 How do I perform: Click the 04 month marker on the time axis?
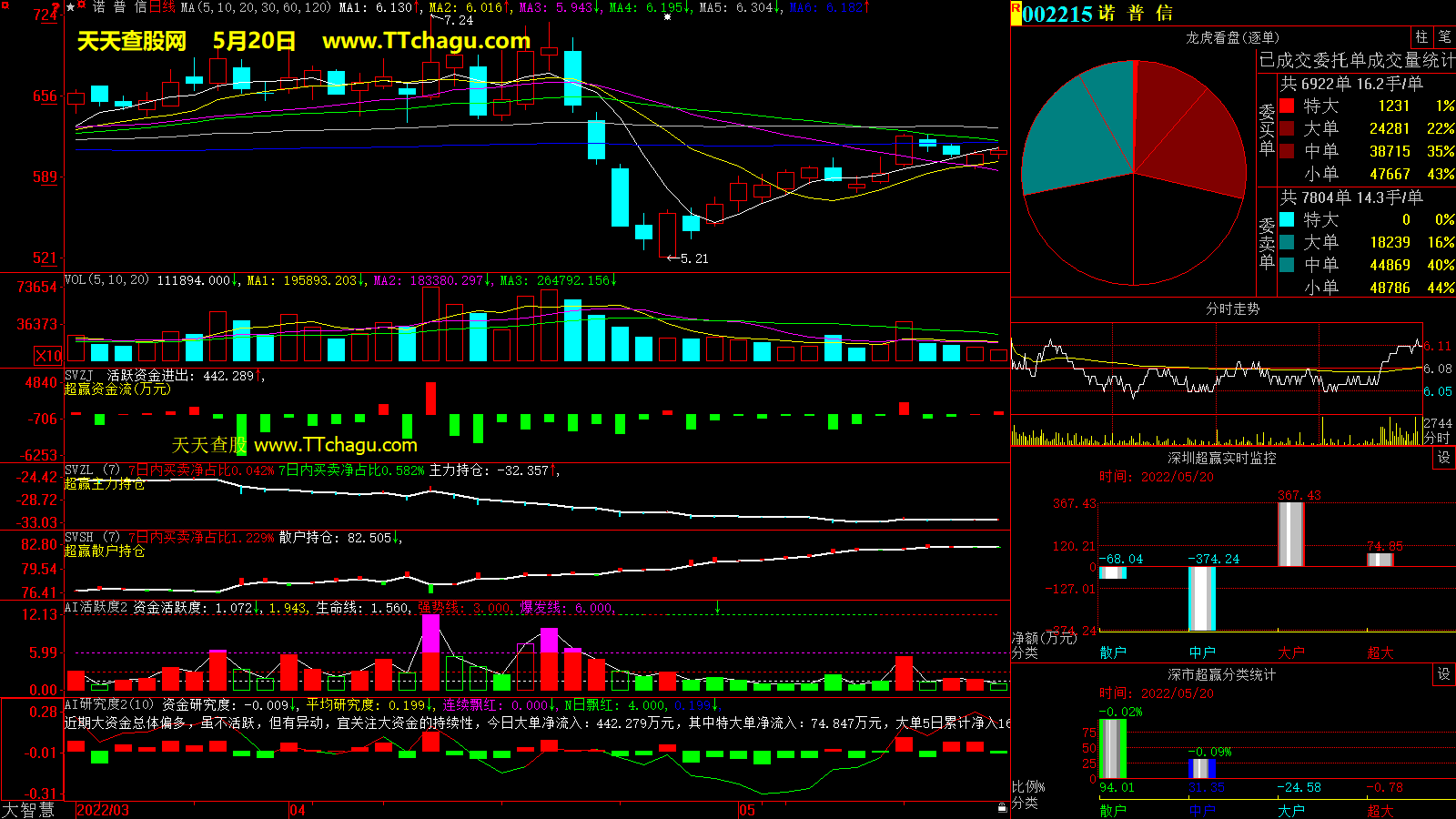pos(298,810)
